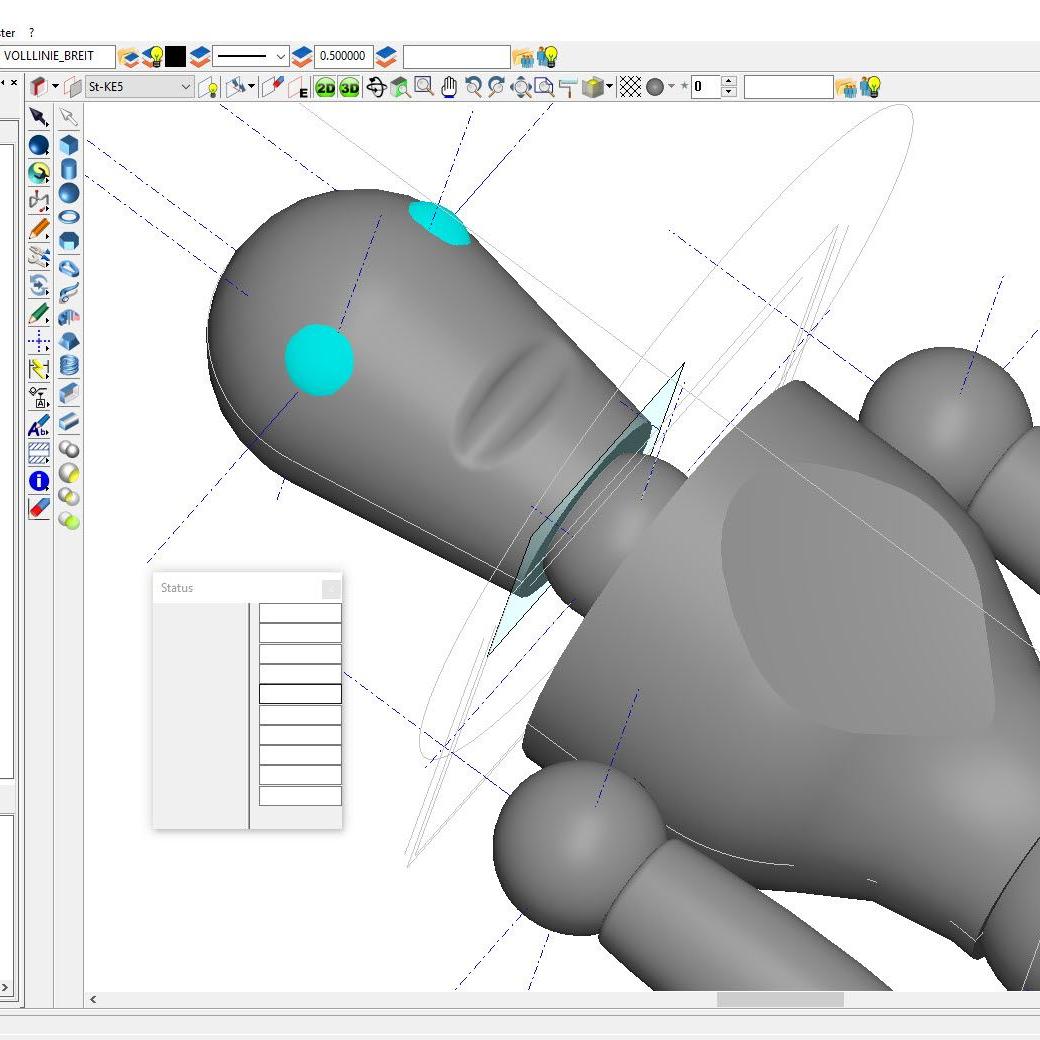The height and width of the screenshot is (1040, 1040).
Task: Select the sphere primitive tool
Action: tap(68, 193)
